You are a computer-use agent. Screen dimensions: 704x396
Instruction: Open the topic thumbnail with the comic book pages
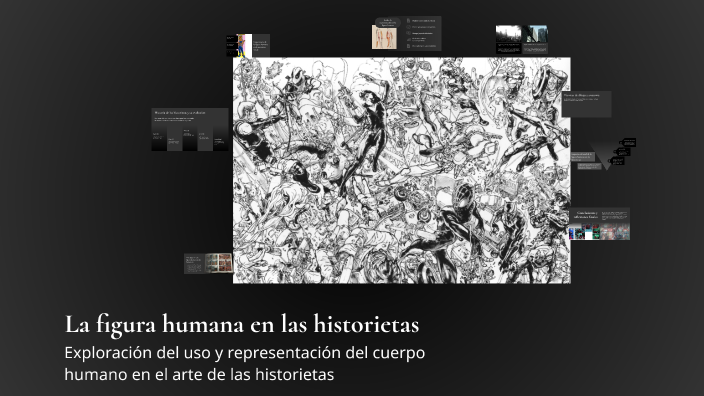pyautogui.click(x=208, y=263)
